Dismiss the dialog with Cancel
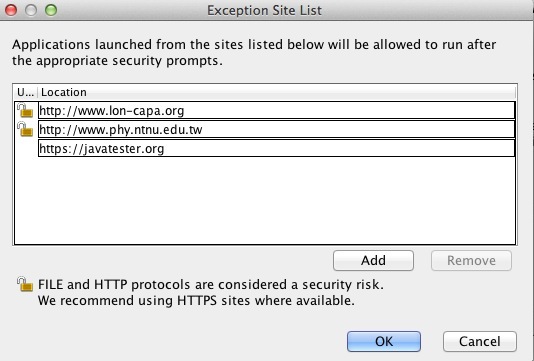The width and height of the screenshot is (534, 361). tap(480, 341)
